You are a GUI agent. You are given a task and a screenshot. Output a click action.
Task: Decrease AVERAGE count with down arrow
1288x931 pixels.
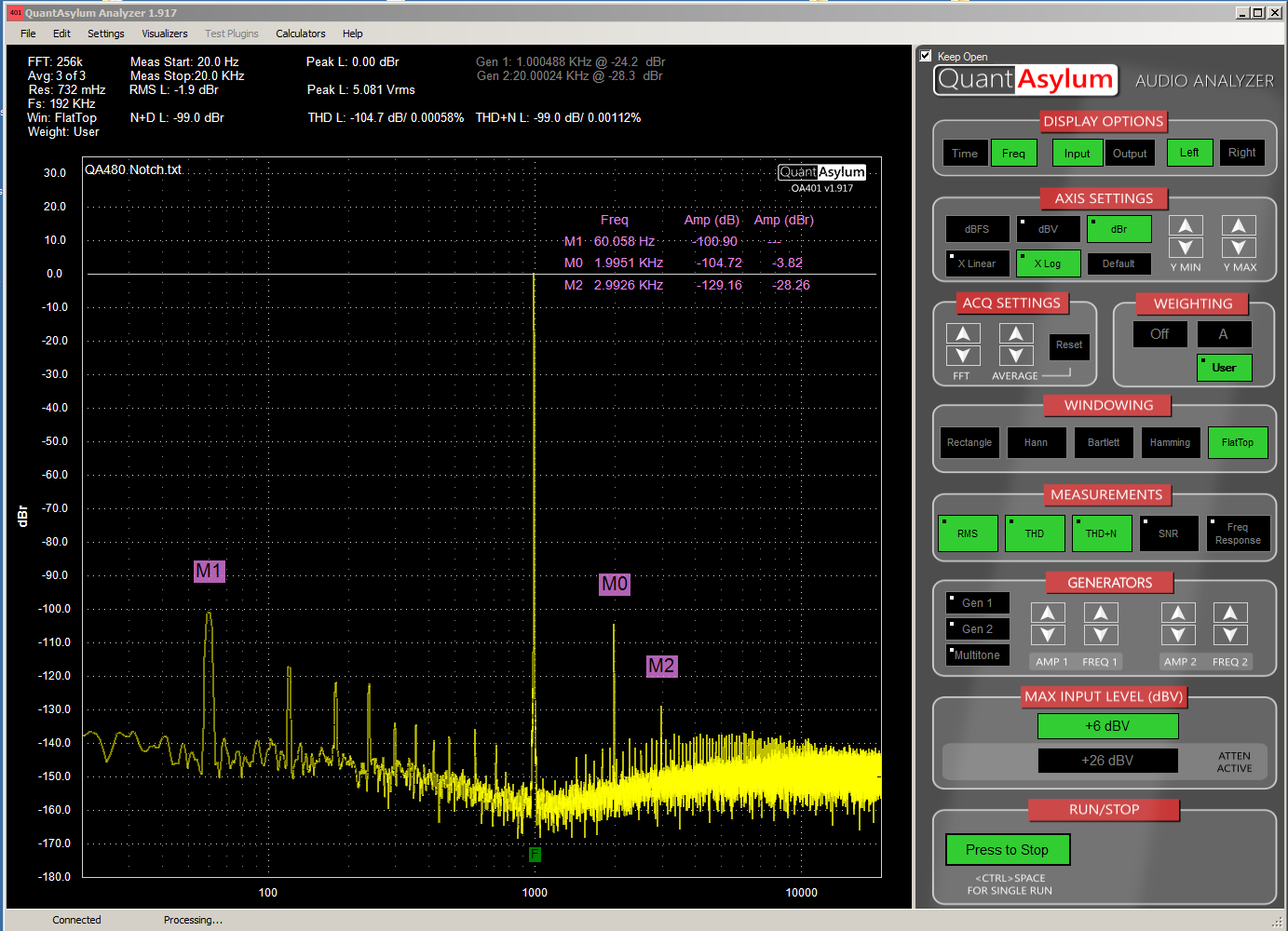(1016, 356)
